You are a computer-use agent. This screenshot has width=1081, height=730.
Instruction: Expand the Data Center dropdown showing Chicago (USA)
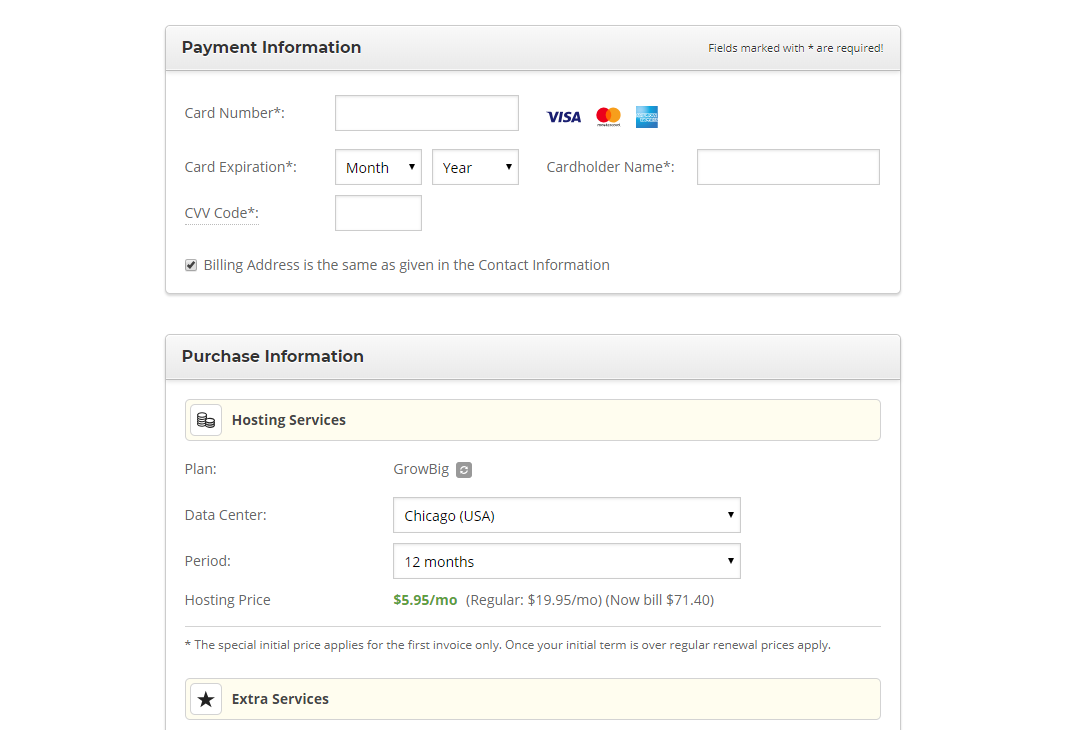[566, 515]
